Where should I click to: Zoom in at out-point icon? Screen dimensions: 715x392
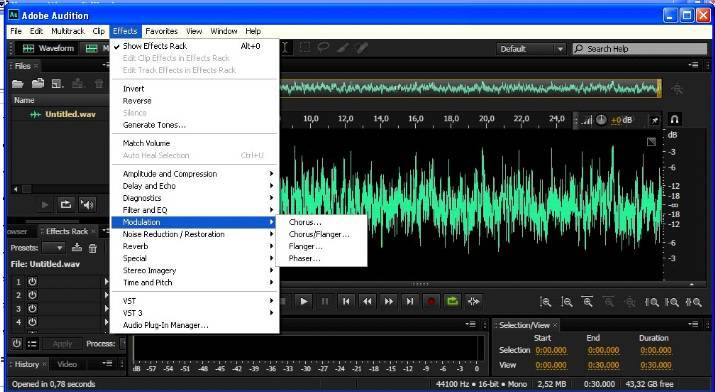tap(672, 302)
